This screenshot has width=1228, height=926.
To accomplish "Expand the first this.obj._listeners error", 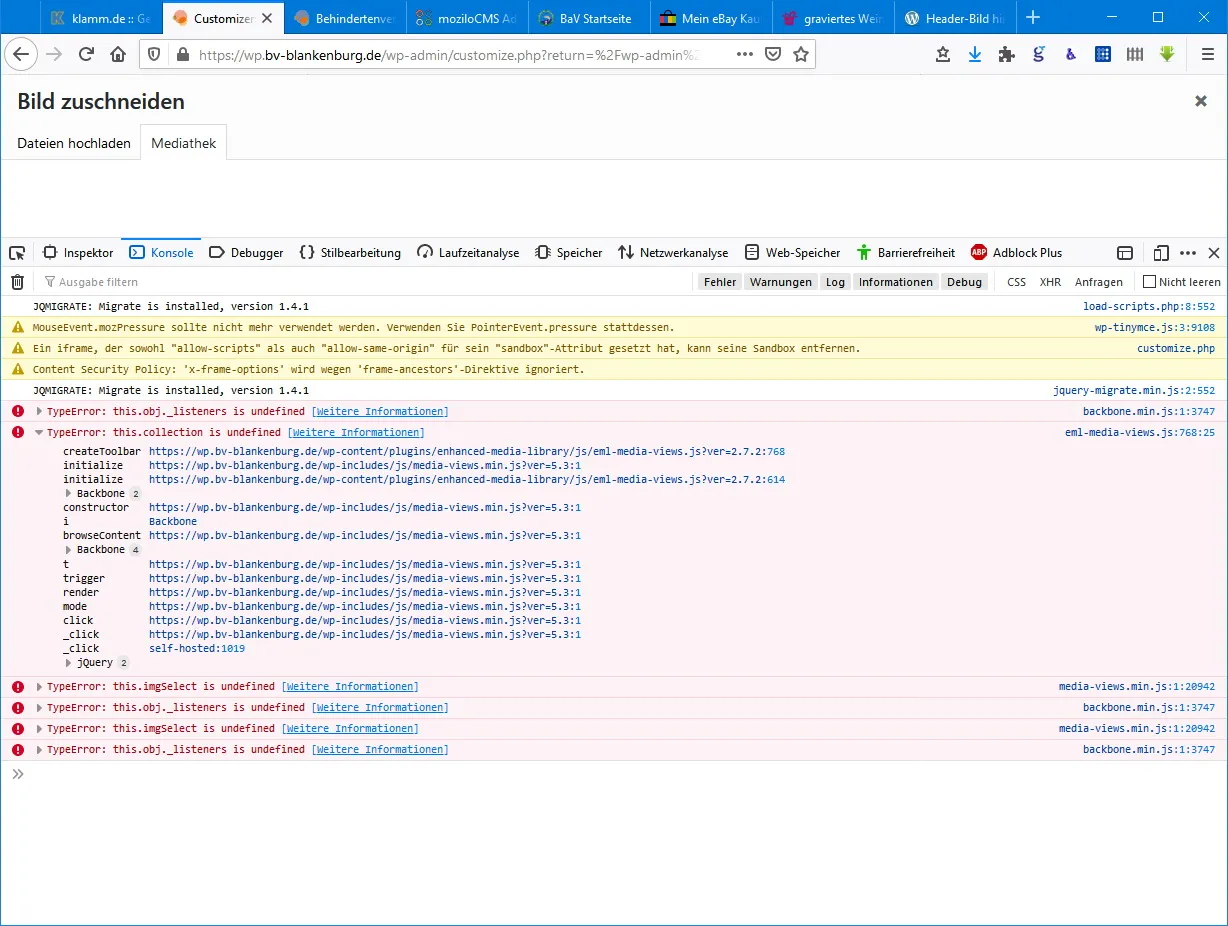I will point(39,412).
